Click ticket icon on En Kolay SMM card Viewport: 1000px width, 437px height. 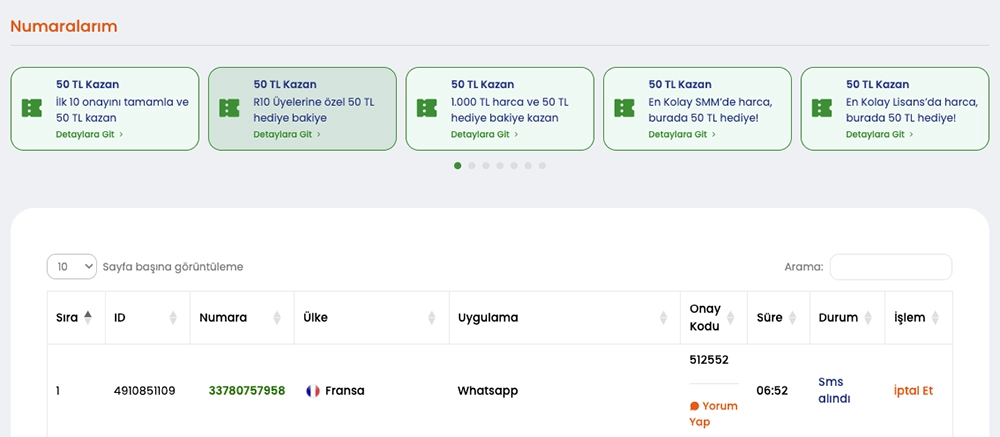625,108
